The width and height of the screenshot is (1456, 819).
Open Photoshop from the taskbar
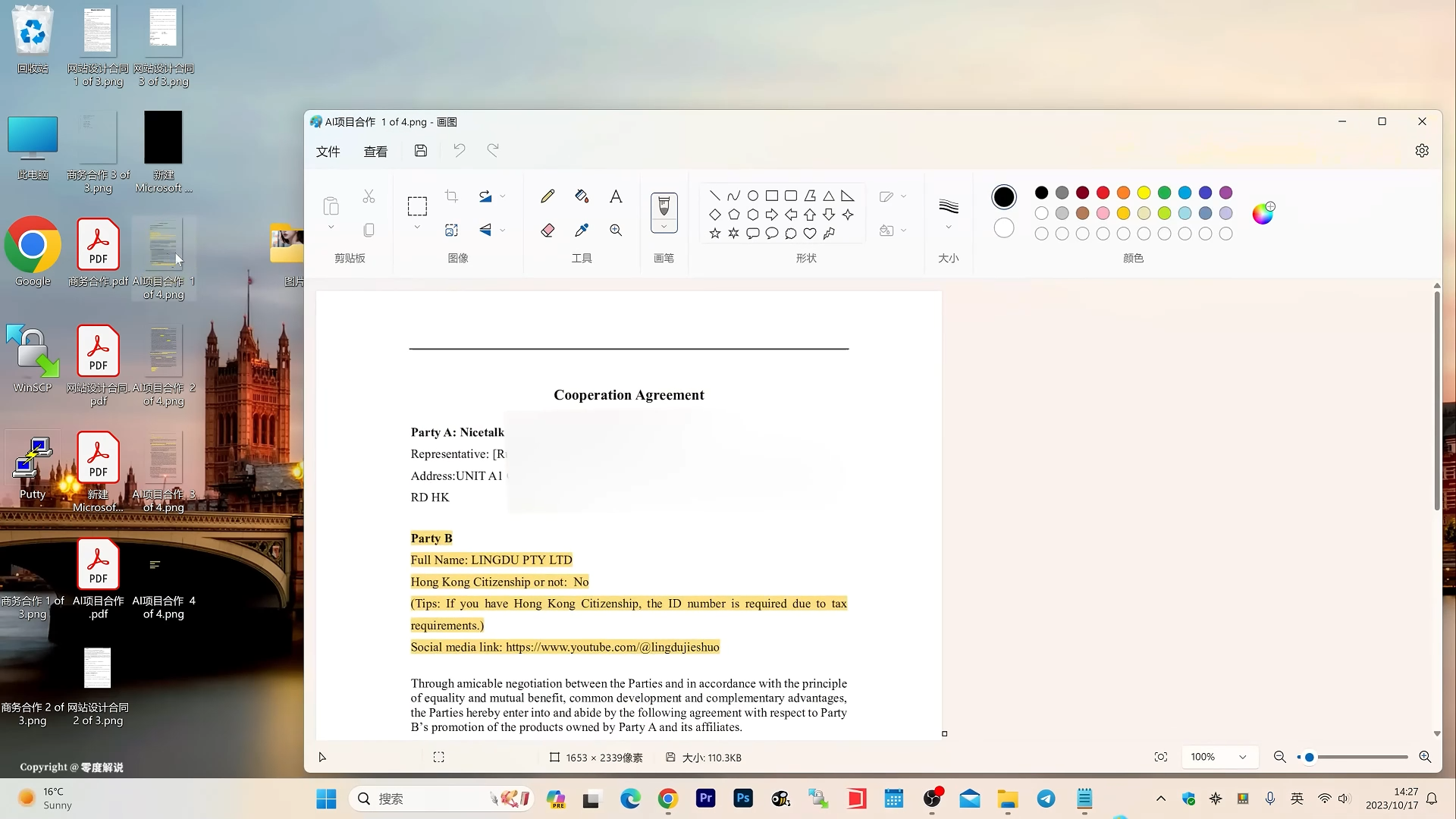[x=743, y=799]
